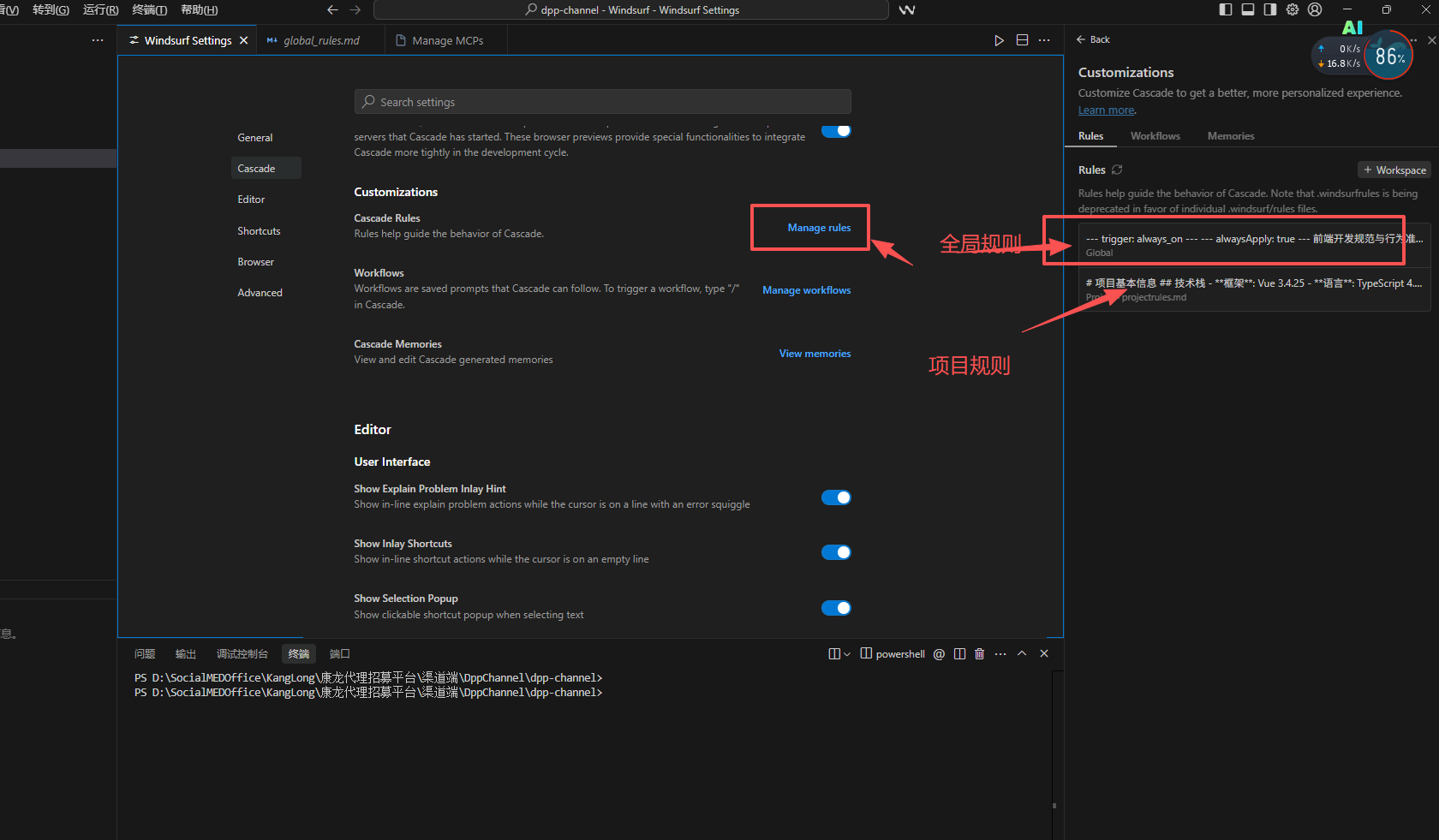Image resolution: width=1439 pixels, height=840 pixels.
Task: Split the editor with the layout icon
Action: 1022,40
